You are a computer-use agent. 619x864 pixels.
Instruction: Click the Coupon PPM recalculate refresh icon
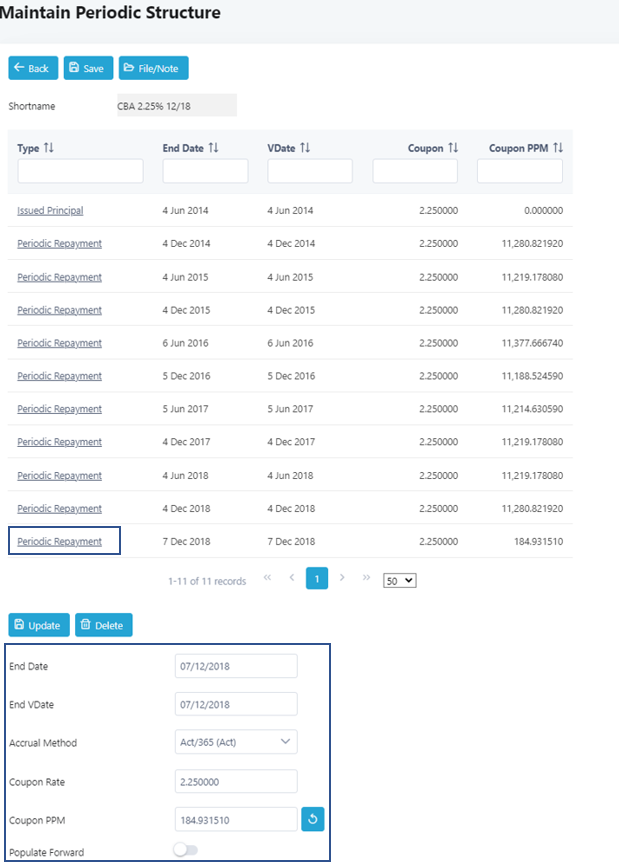point(312,820)
